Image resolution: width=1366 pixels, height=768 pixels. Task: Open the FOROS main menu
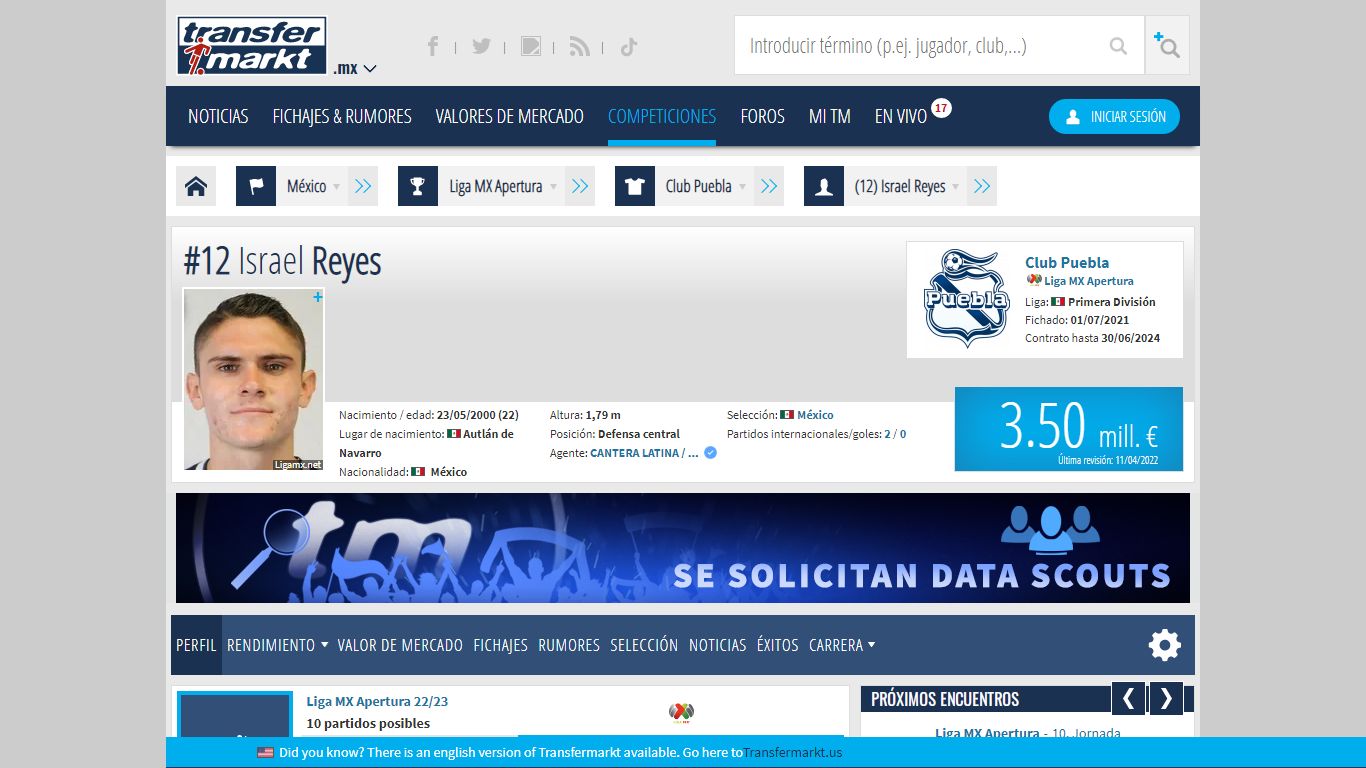(x=763, y=116)
